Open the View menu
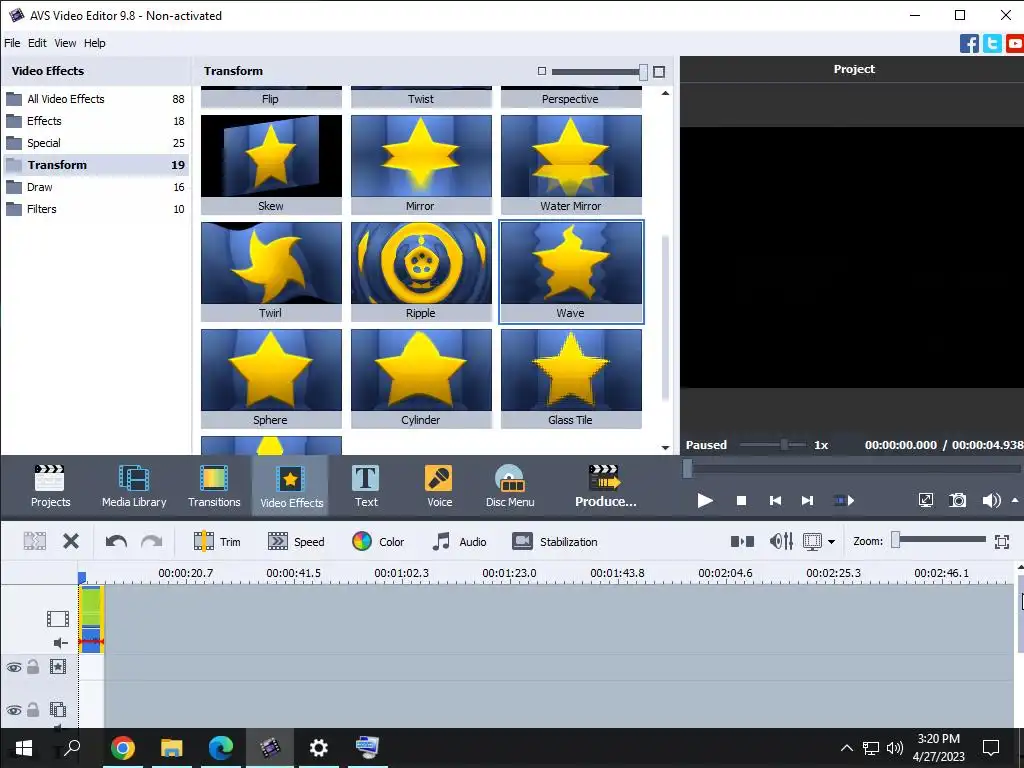1024x768 pixels. [x=65, y=43]
